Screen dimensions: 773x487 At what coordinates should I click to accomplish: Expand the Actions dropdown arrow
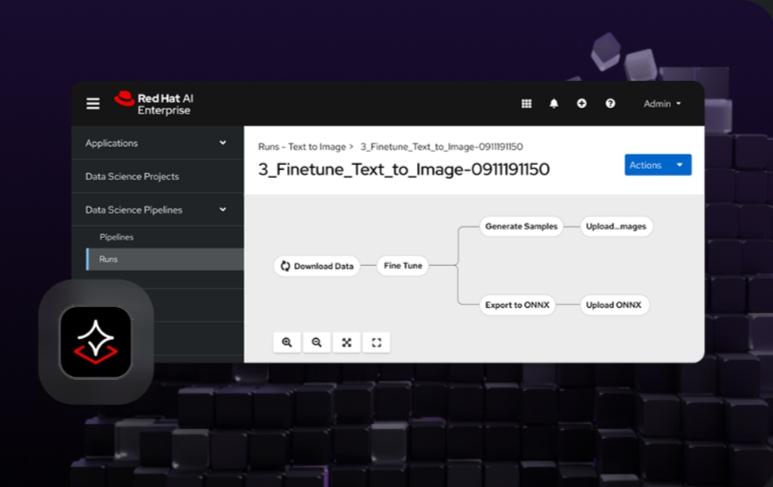click(680, 165)
